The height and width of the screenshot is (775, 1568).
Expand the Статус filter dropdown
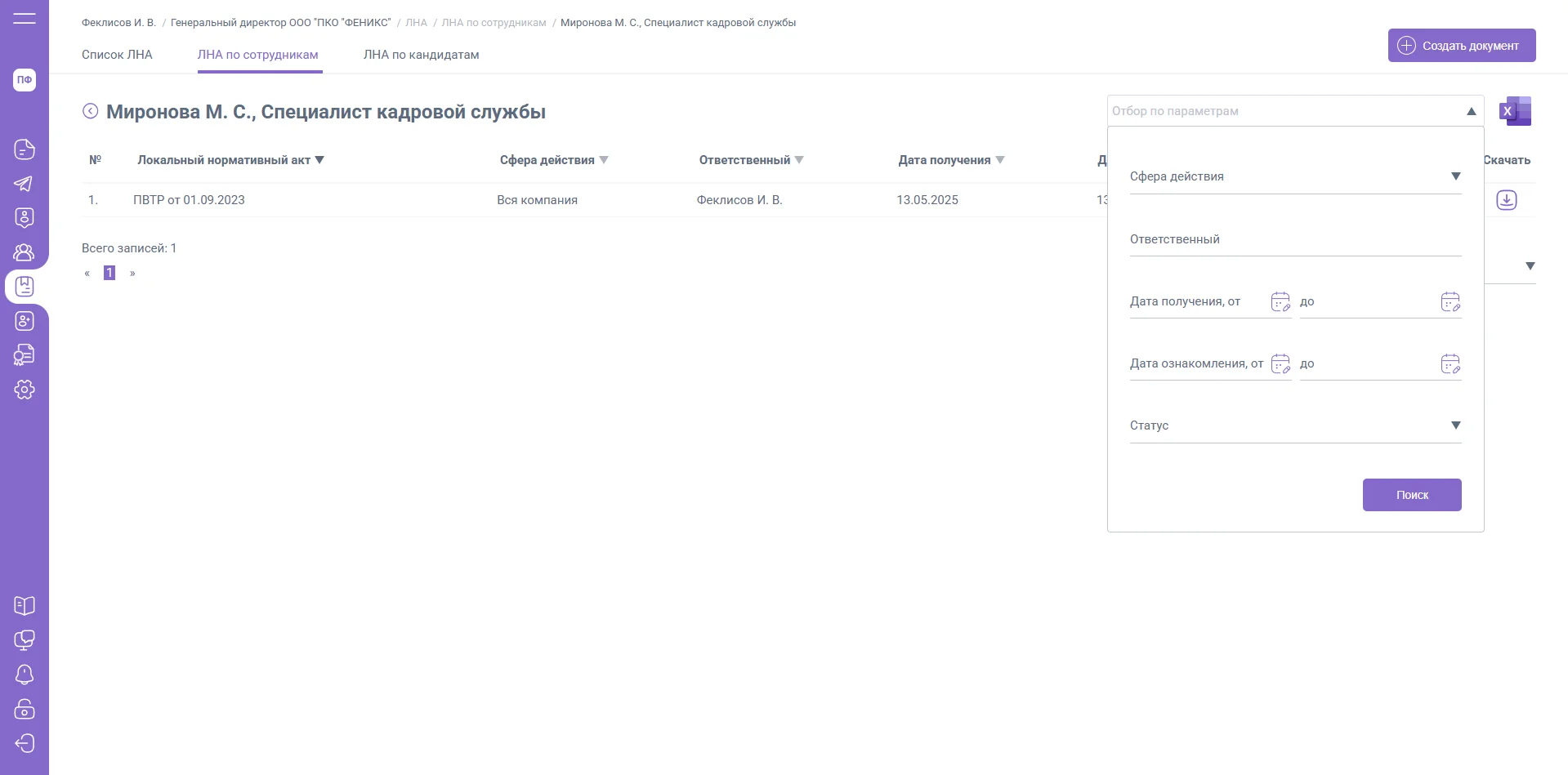coord(1454,425)
